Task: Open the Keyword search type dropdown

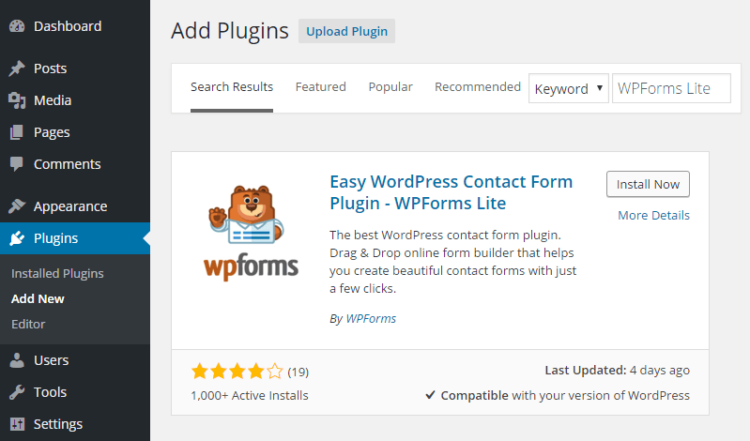Action: coord(568,88)
